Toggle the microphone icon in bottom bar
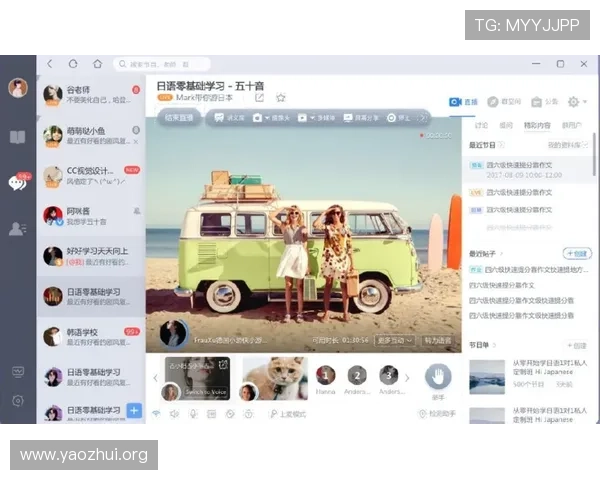This screenshot has width=600, height=480. pos(193,414)
